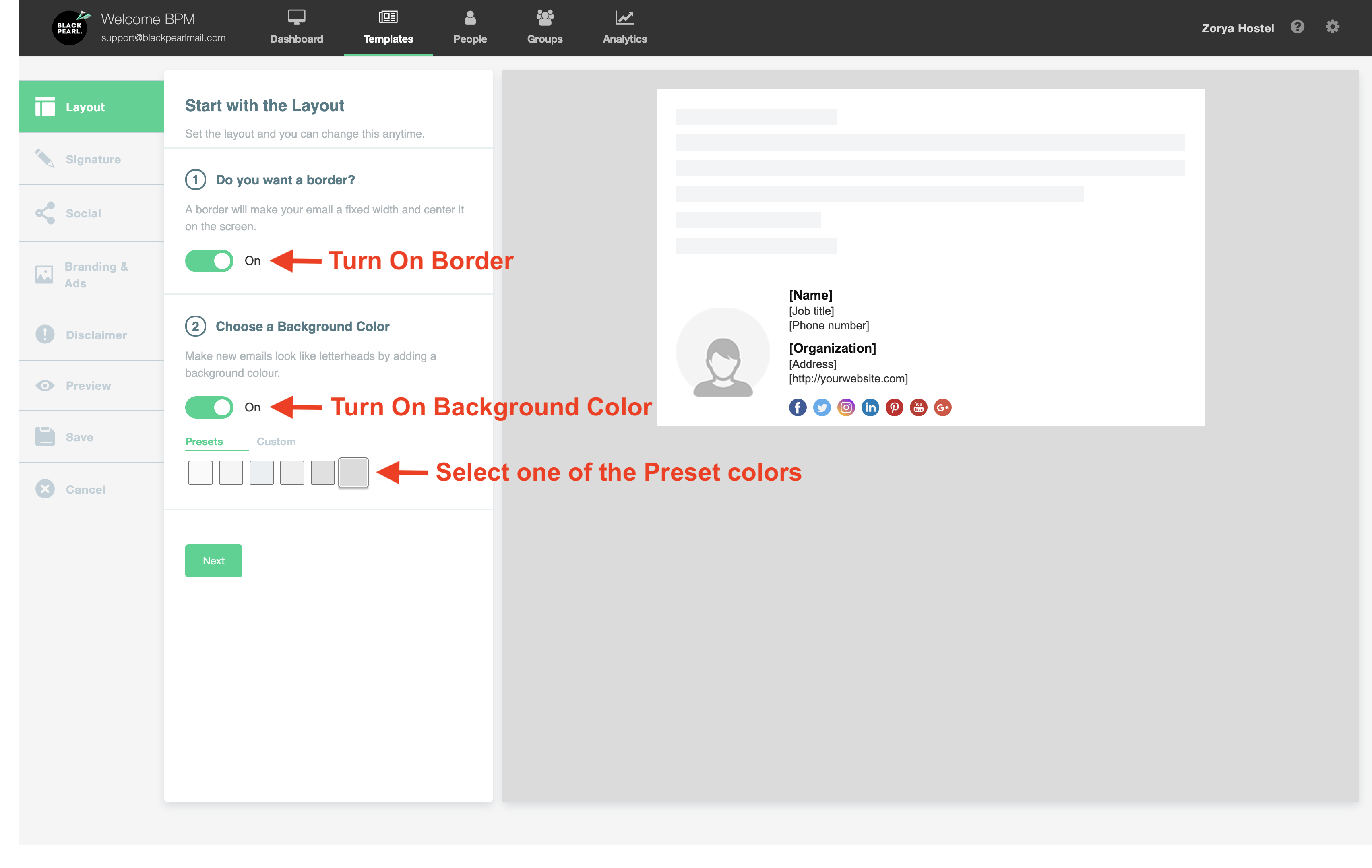
Task: Click the YouTube icon in signature preview
Action: 918,407
